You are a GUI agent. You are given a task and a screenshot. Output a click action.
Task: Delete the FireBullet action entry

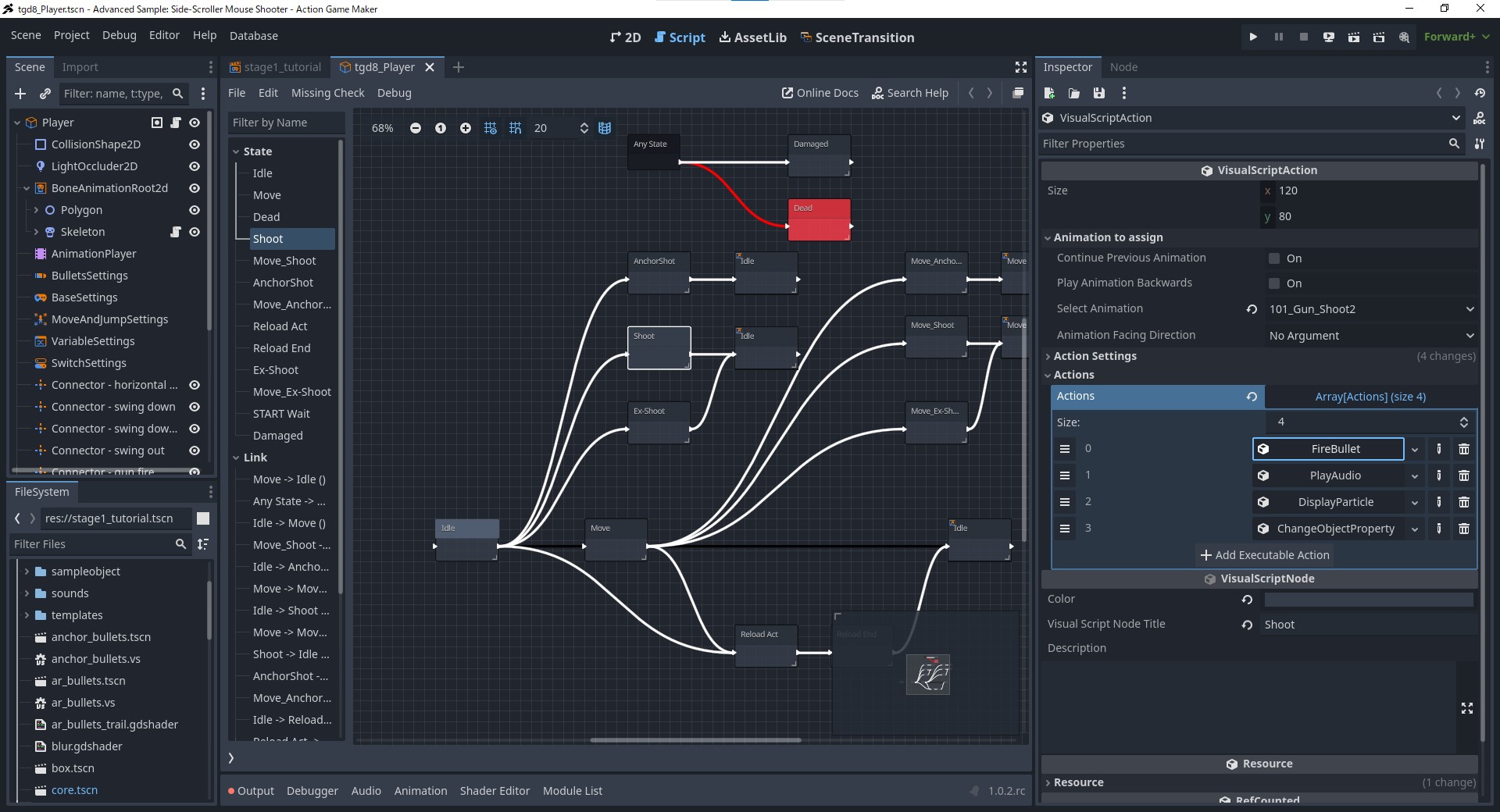tap(1464, 449)
